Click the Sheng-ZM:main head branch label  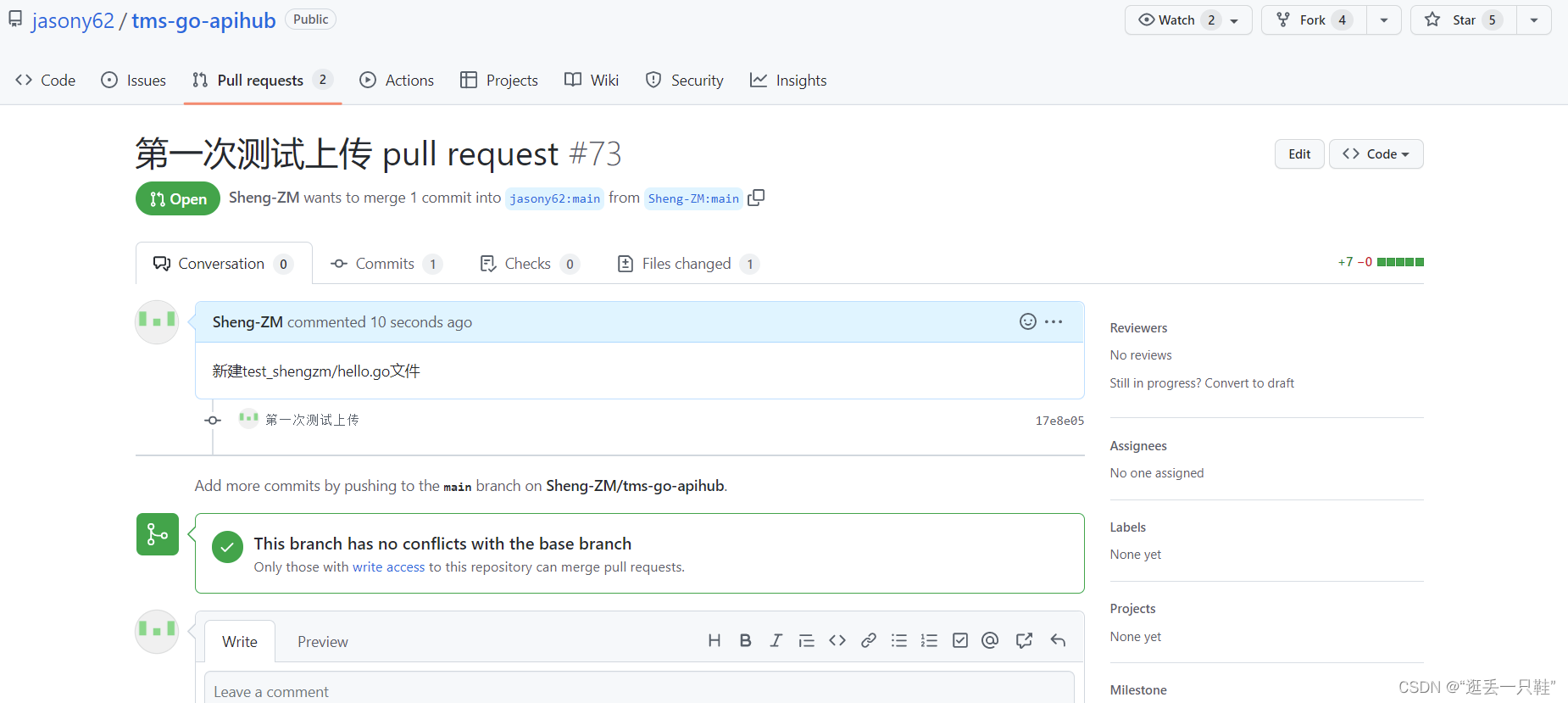(693, 198)
